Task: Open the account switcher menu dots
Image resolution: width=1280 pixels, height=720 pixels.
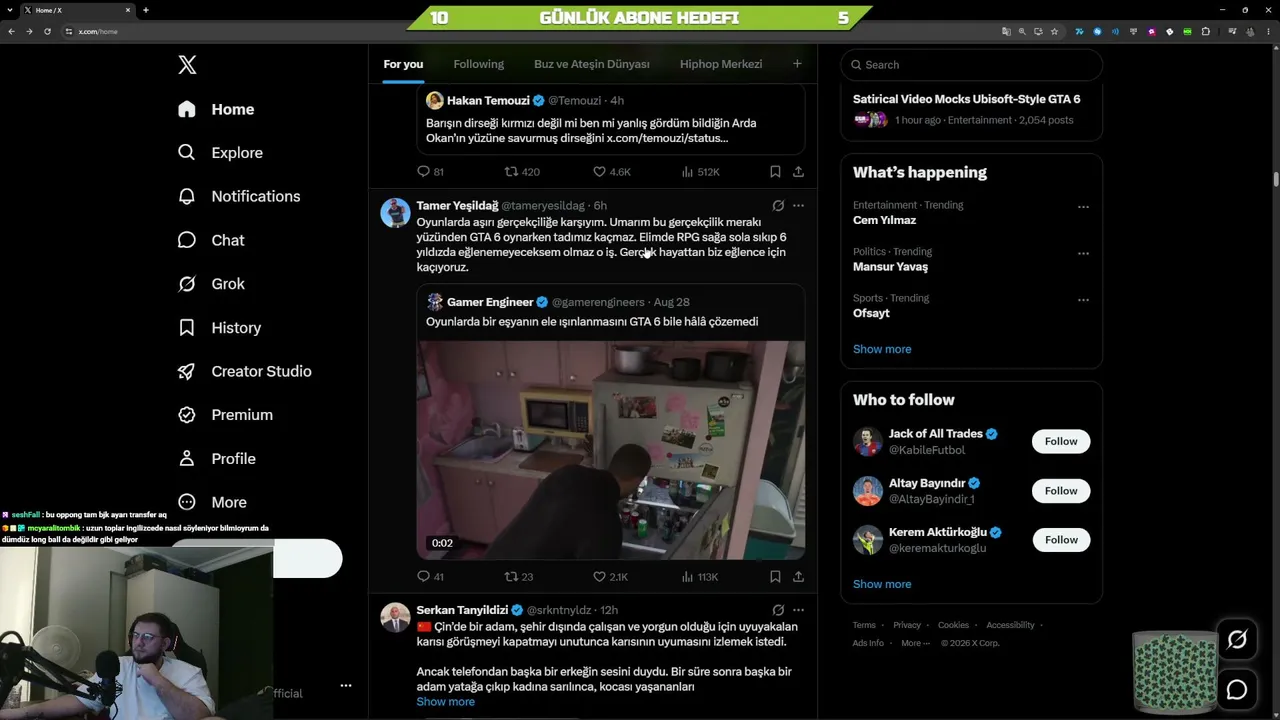Action: coord(346,686)
